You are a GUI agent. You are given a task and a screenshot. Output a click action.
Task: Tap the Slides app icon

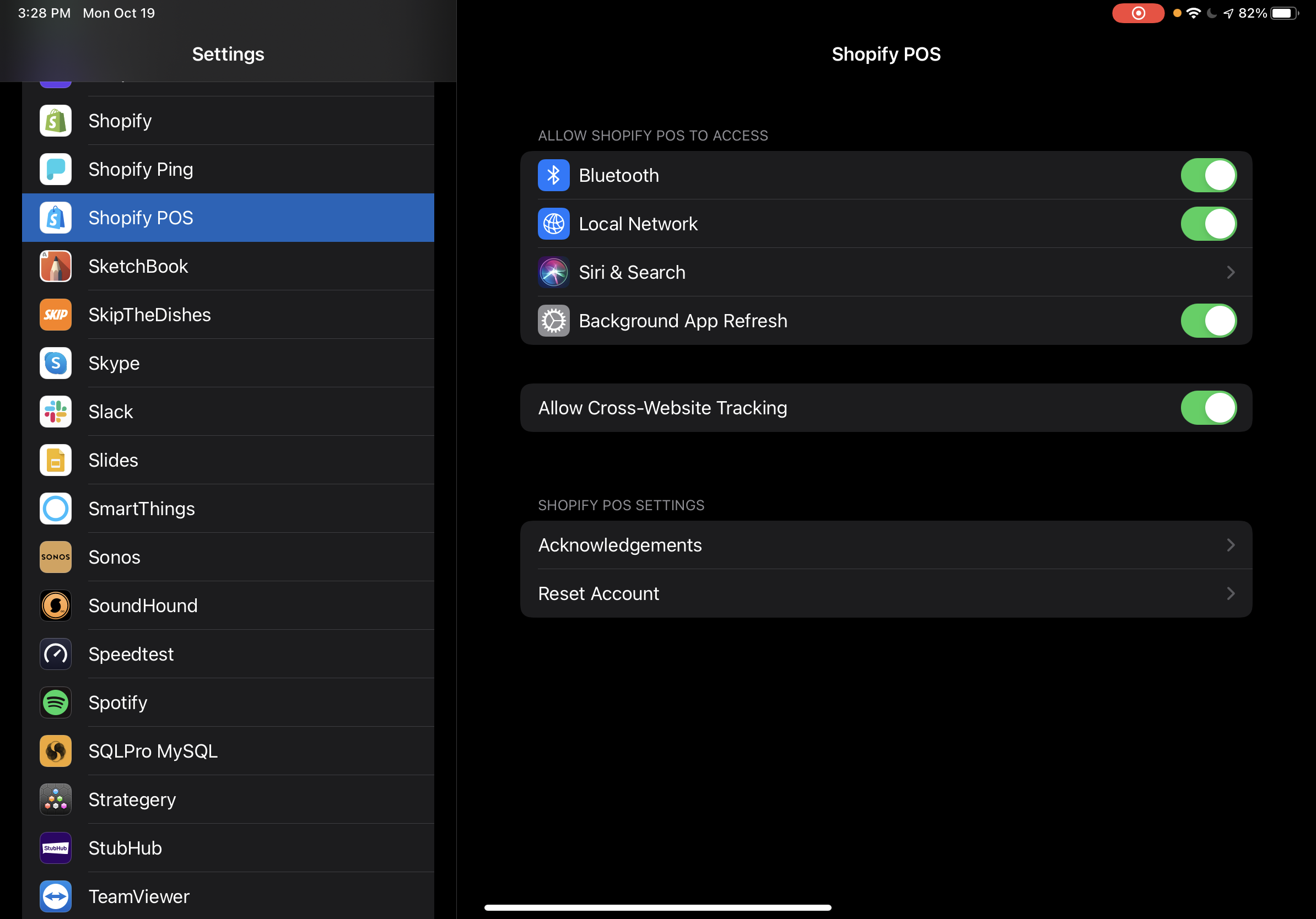[56, 460]
